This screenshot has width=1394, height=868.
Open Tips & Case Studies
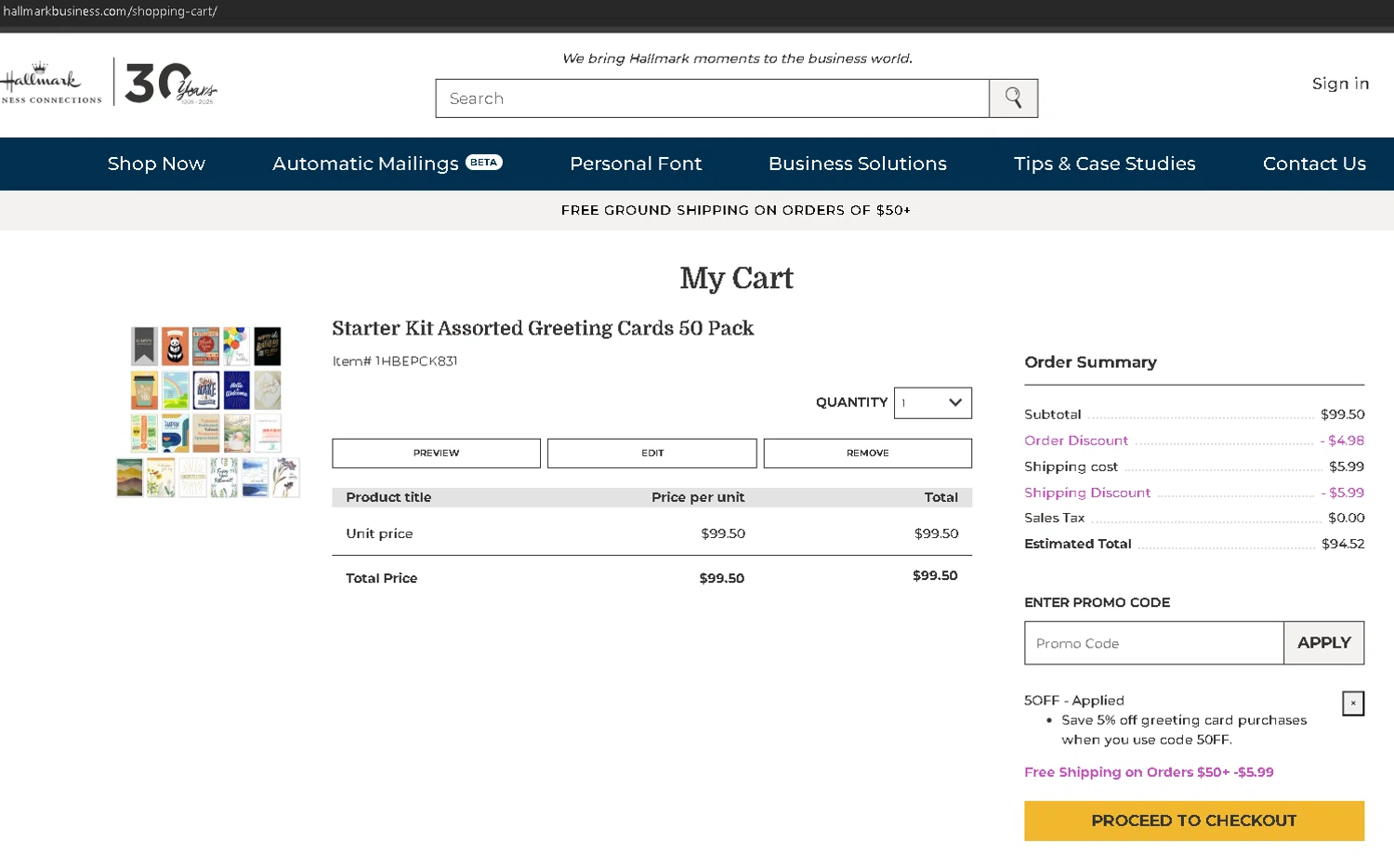click(x=1105, y=164)
